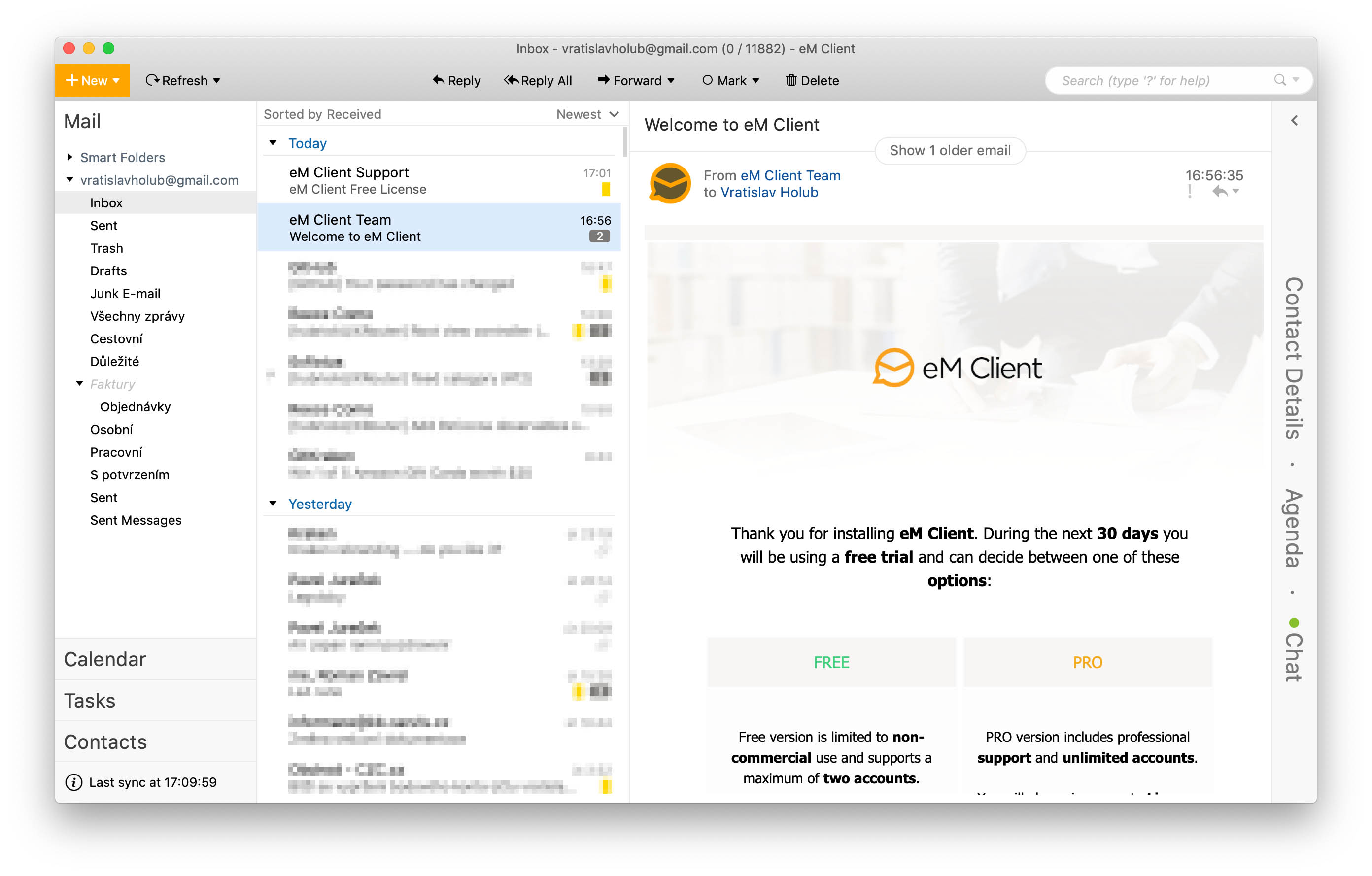Click the search magnifier icon
The width and height of the screenshot is (1372, 876).
click(1280, 80)
